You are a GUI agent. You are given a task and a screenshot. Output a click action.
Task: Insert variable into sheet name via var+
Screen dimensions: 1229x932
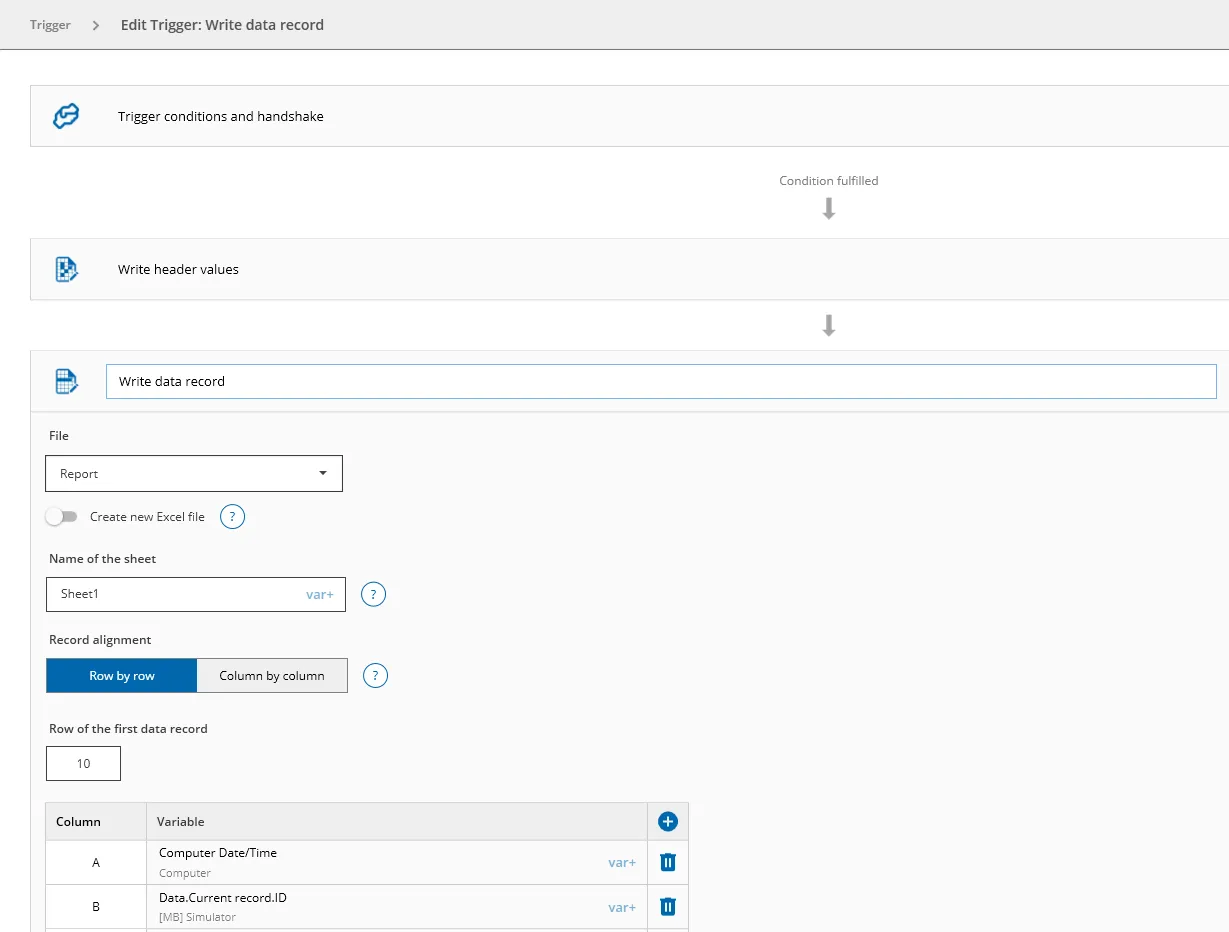320,594
